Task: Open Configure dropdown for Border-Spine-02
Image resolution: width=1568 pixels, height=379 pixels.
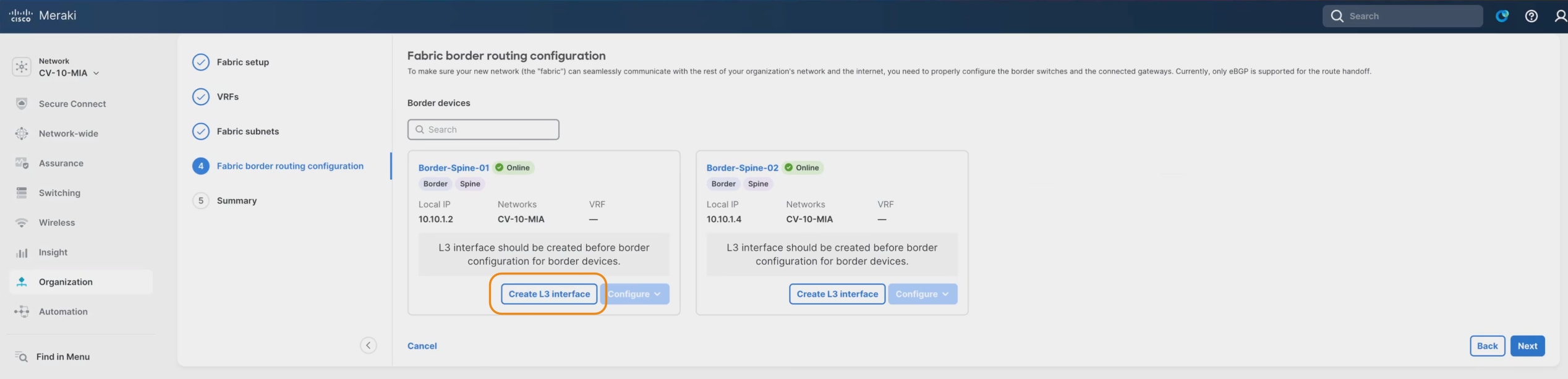Action: click(922, 294)
